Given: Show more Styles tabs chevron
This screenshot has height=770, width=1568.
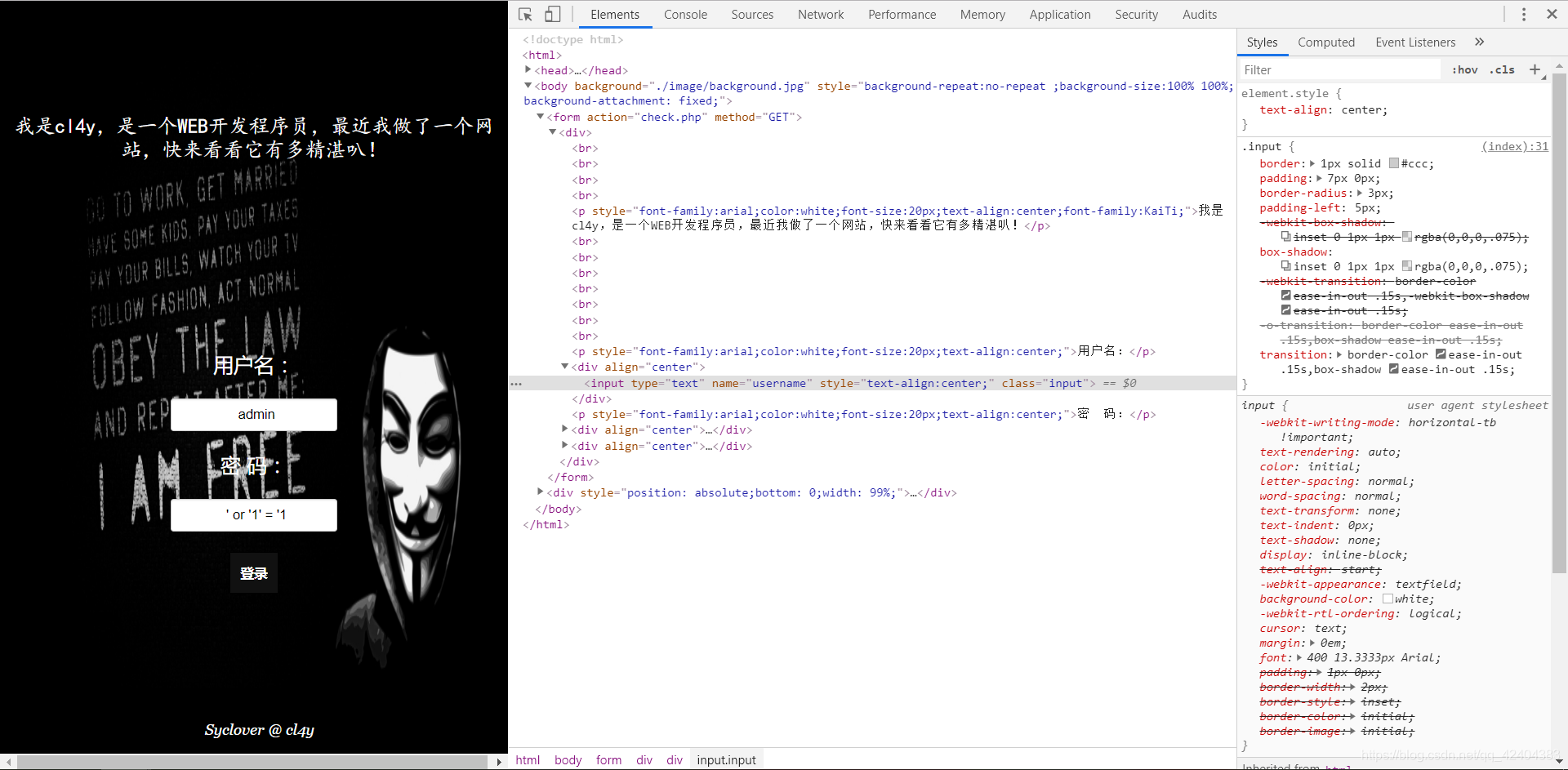Looking at the screenshot, I should (1479, 42).
